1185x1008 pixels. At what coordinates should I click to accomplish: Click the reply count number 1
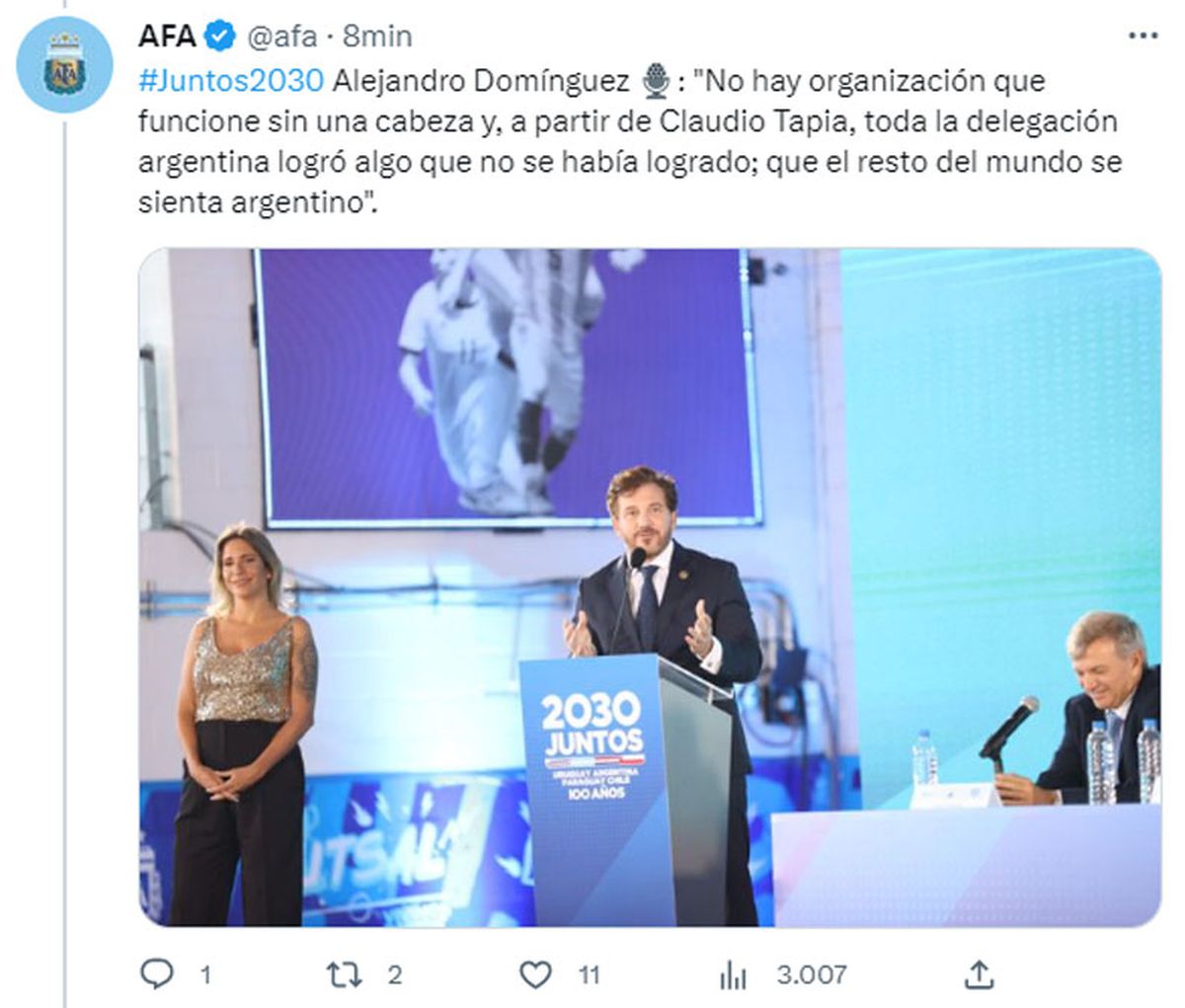coord(205,975)
